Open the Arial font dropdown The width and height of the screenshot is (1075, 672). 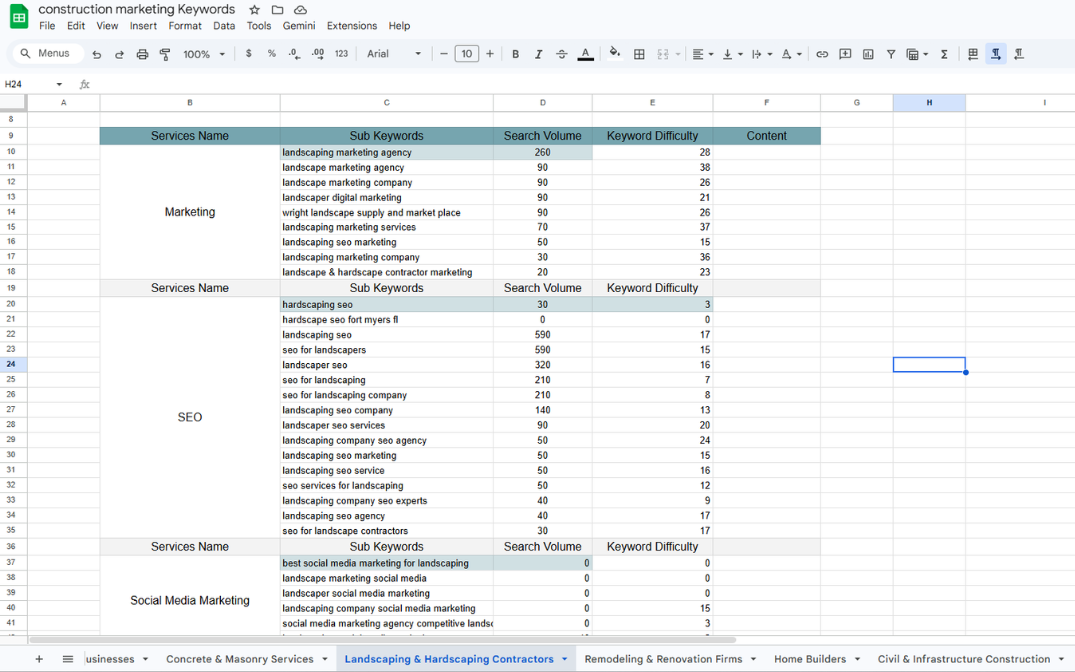(x=393, y=54)
